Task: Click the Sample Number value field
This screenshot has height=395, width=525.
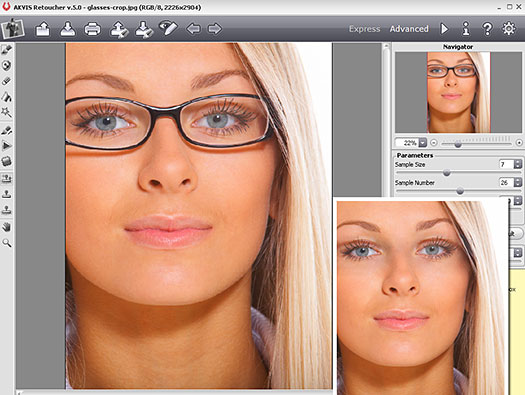Action: (x=506, y=182)
